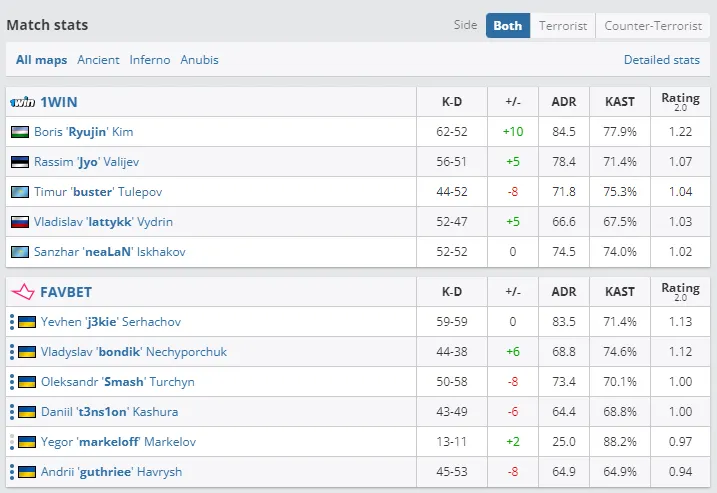Click the flag beside Timur 'buster' Tulepov
This screenshot has width=717, height=493.
point(20,192)
